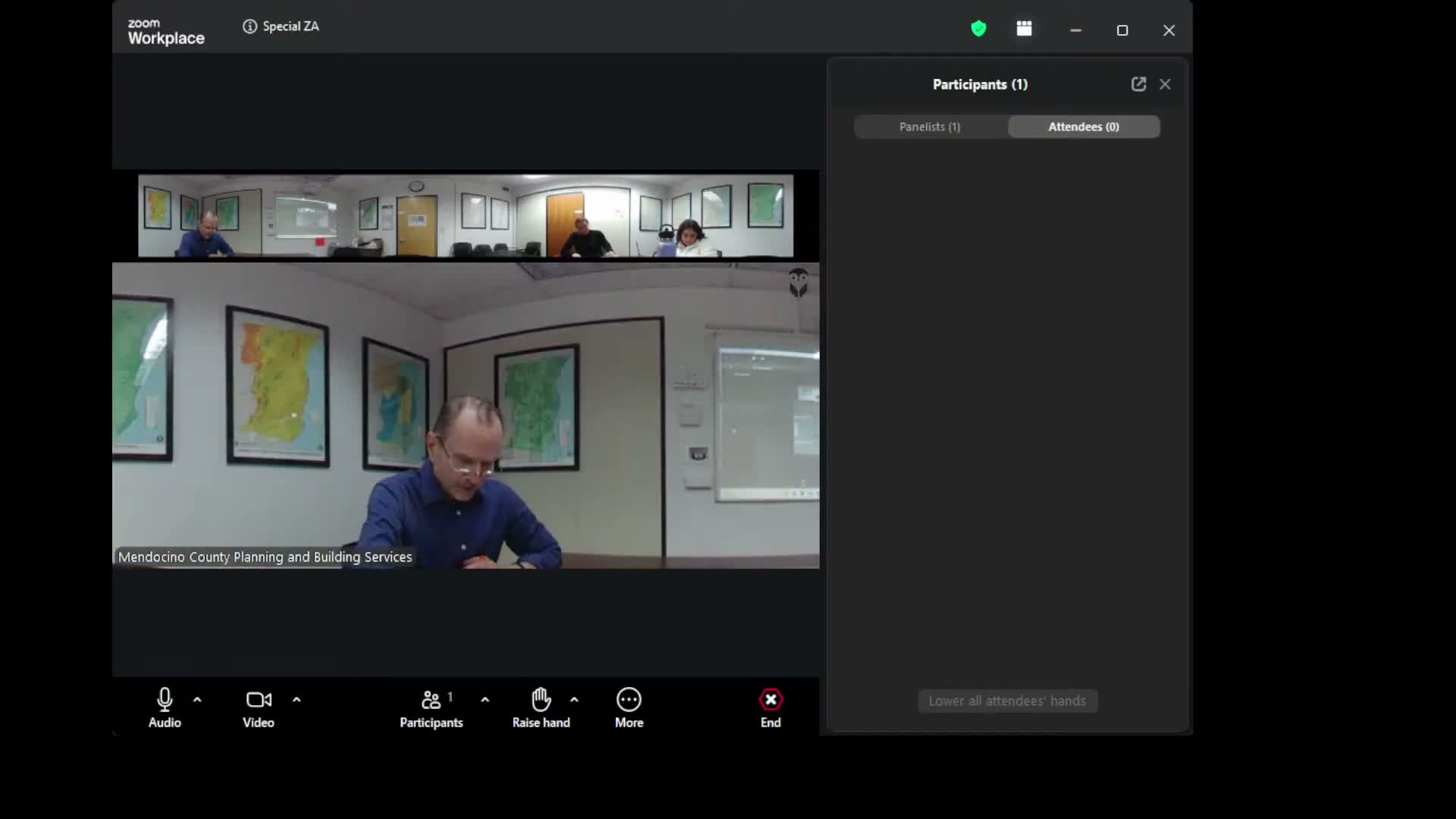Expand audio settings arrow
The image size is (1456, 819).
[197, 699]
